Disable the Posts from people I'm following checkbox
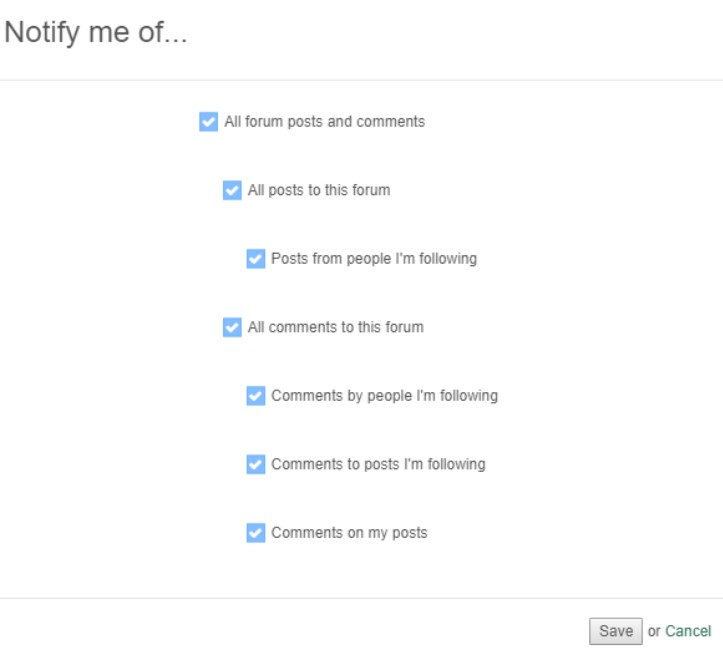 [256, 259]
